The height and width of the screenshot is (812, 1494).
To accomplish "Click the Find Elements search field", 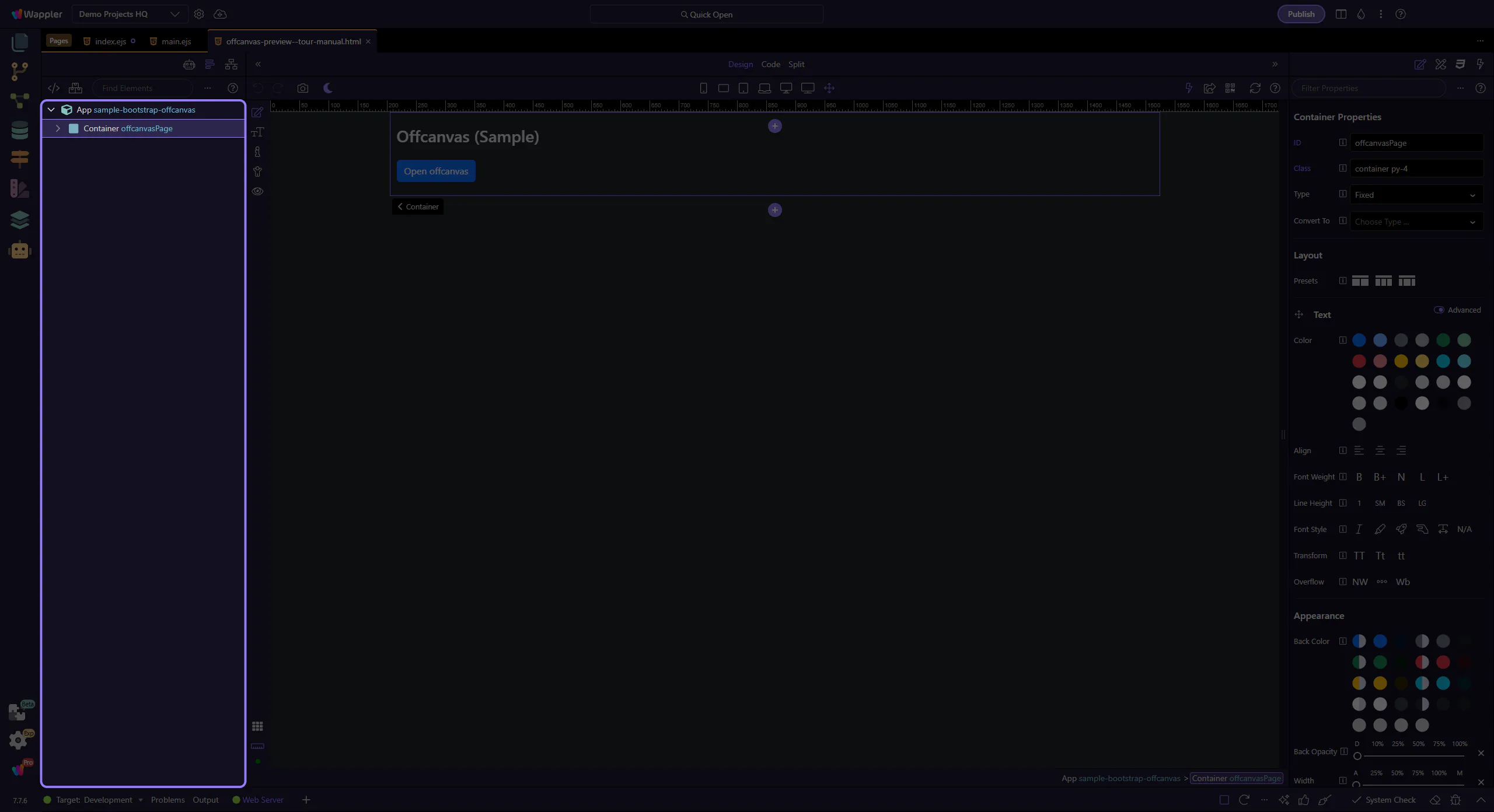I will (x=143, y=88).
